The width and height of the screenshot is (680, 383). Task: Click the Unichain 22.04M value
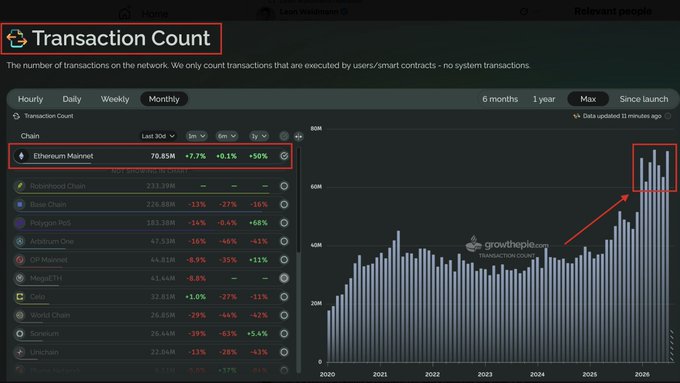click(x=163, y=352)
